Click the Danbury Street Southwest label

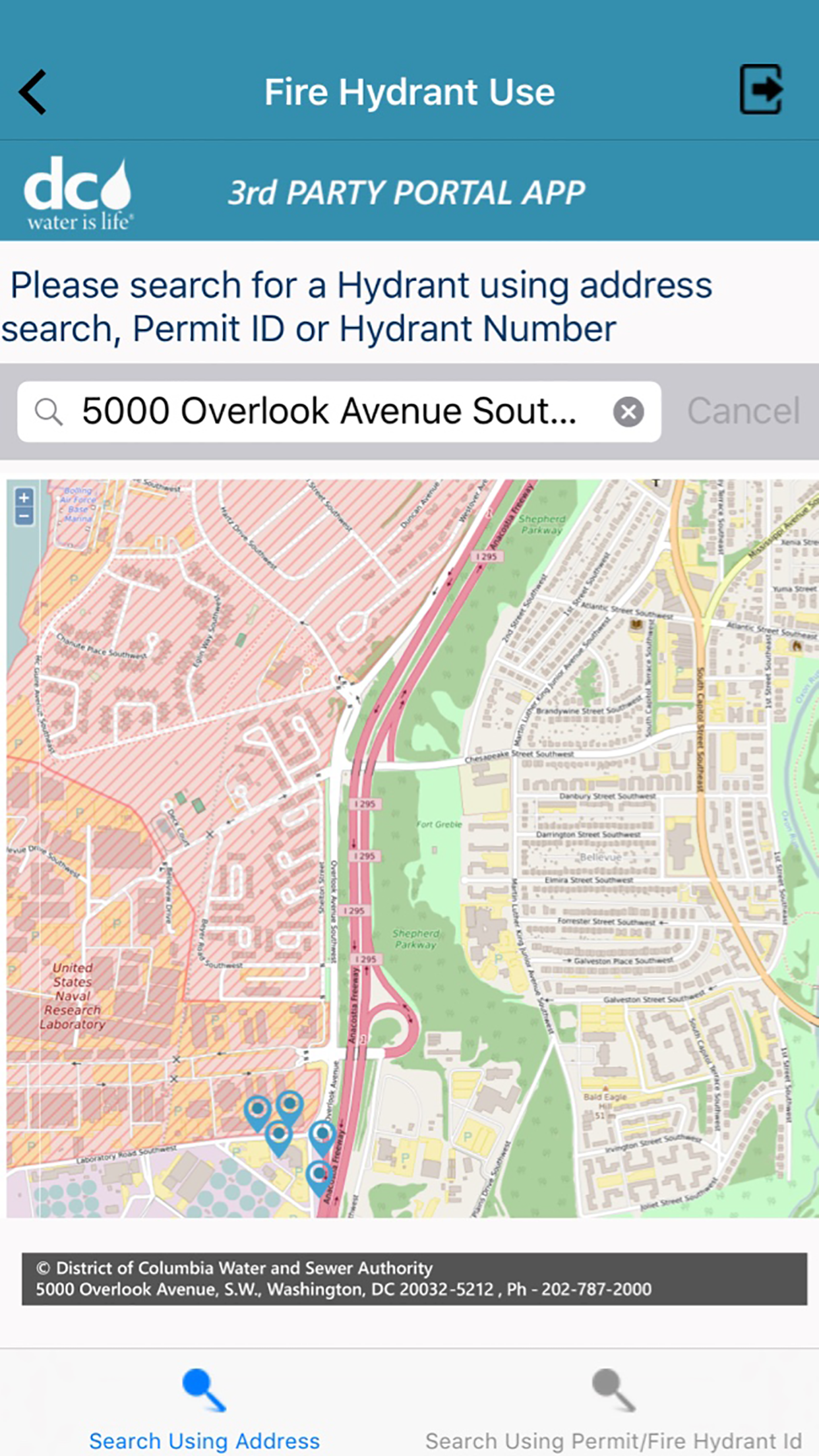click(607, 796)
